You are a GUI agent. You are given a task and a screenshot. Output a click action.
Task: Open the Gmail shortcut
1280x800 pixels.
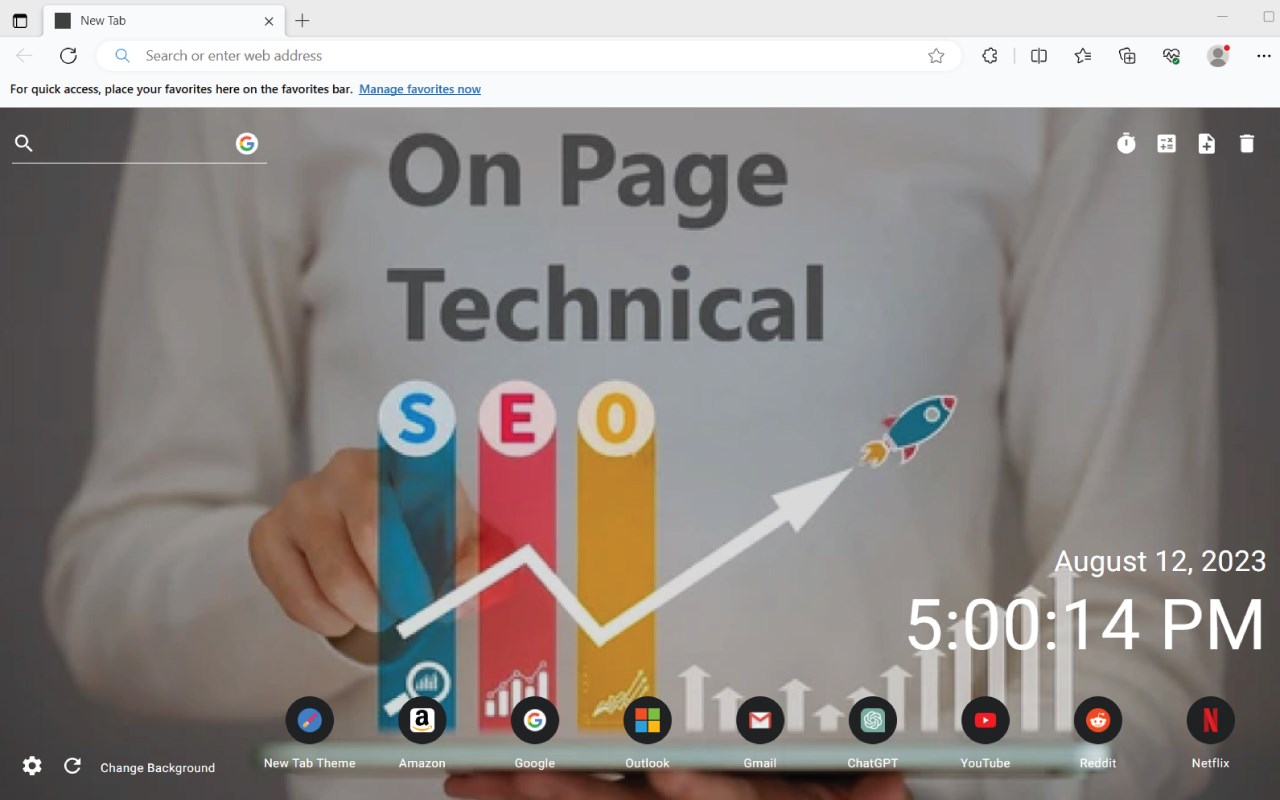(x=760, y=720)
